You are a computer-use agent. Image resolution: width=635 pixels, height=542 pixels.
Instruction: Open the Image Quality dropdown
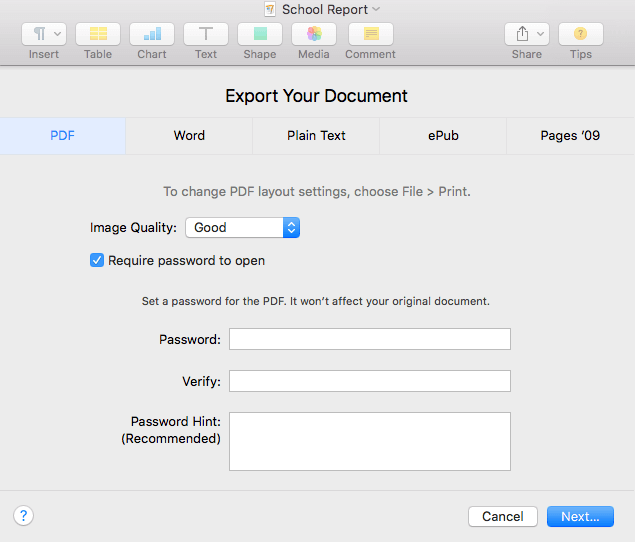point(243,227)
